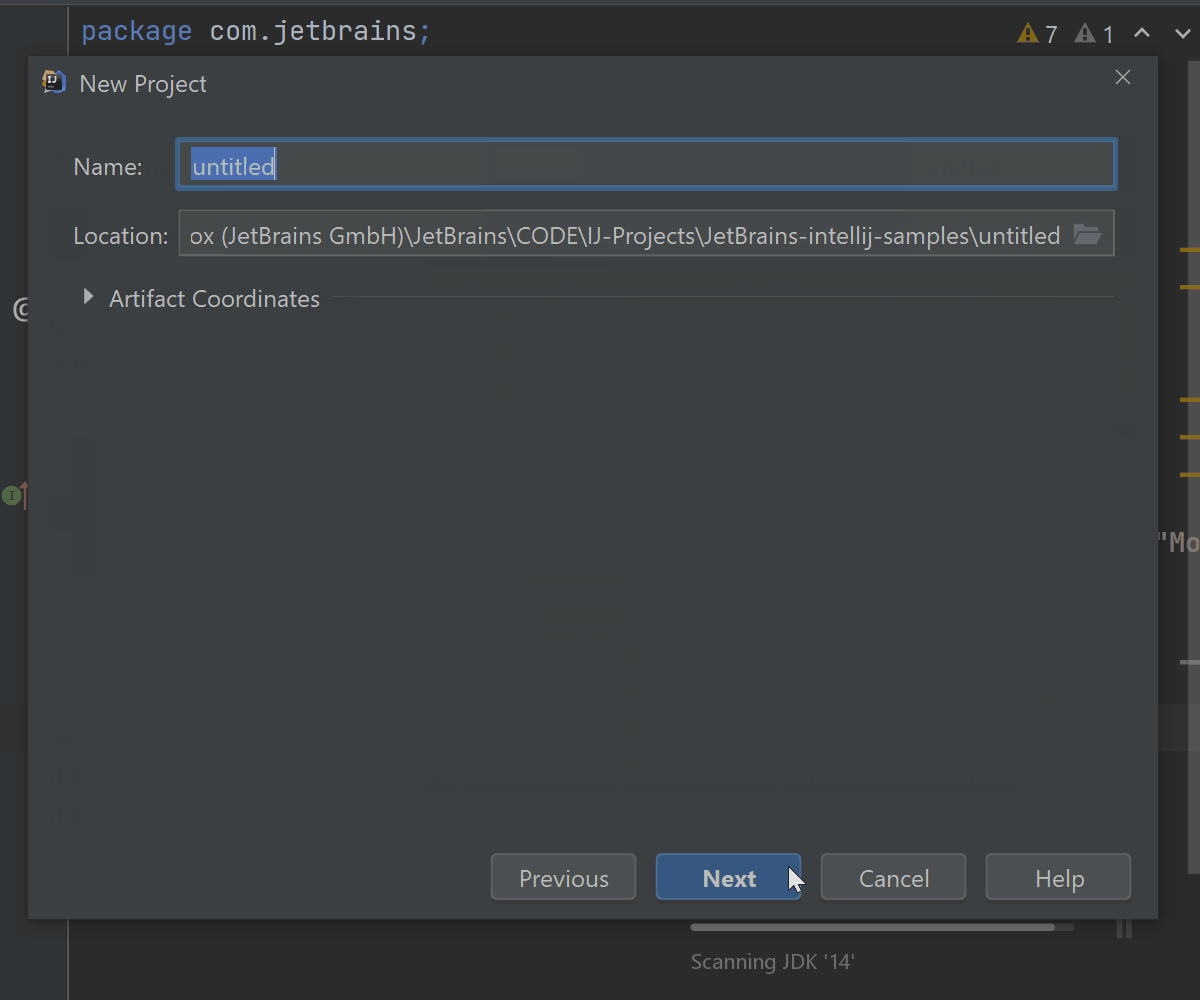Expand the Artifact Coordinates section
The width and height of the screenshot is (1200, 1000).
pyautogui.click(x=88, y=297)
